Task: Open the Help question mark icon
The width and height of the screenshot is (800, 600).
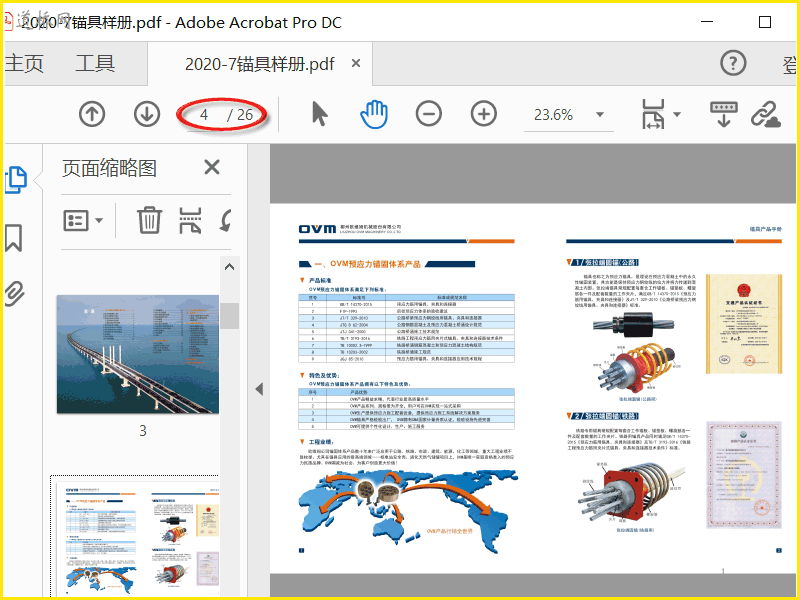Action: pyautogui.click(x=733, y=63)
